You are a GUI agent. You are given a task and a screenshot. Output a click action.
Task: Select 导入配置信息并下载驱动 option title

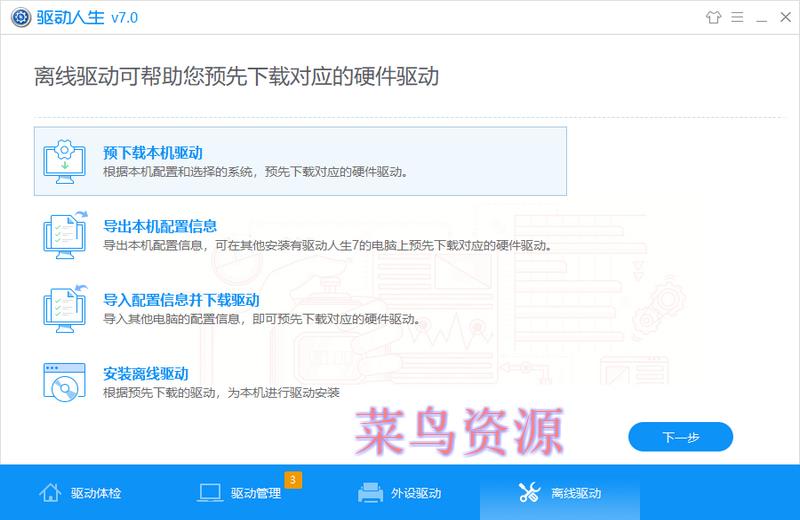click(182, 300)
